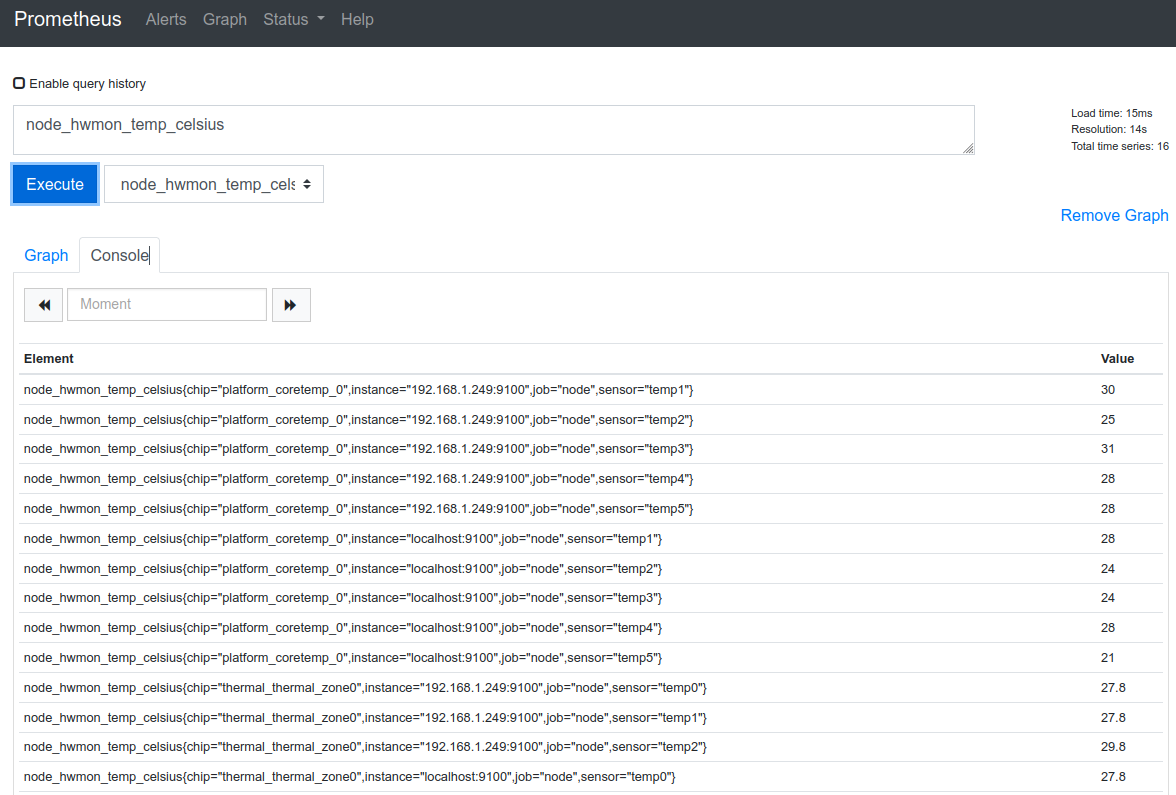The width and height of the screenshot is (1176, 795).
Task: Open the Help menu item
Action: click(x=357, y=20)
